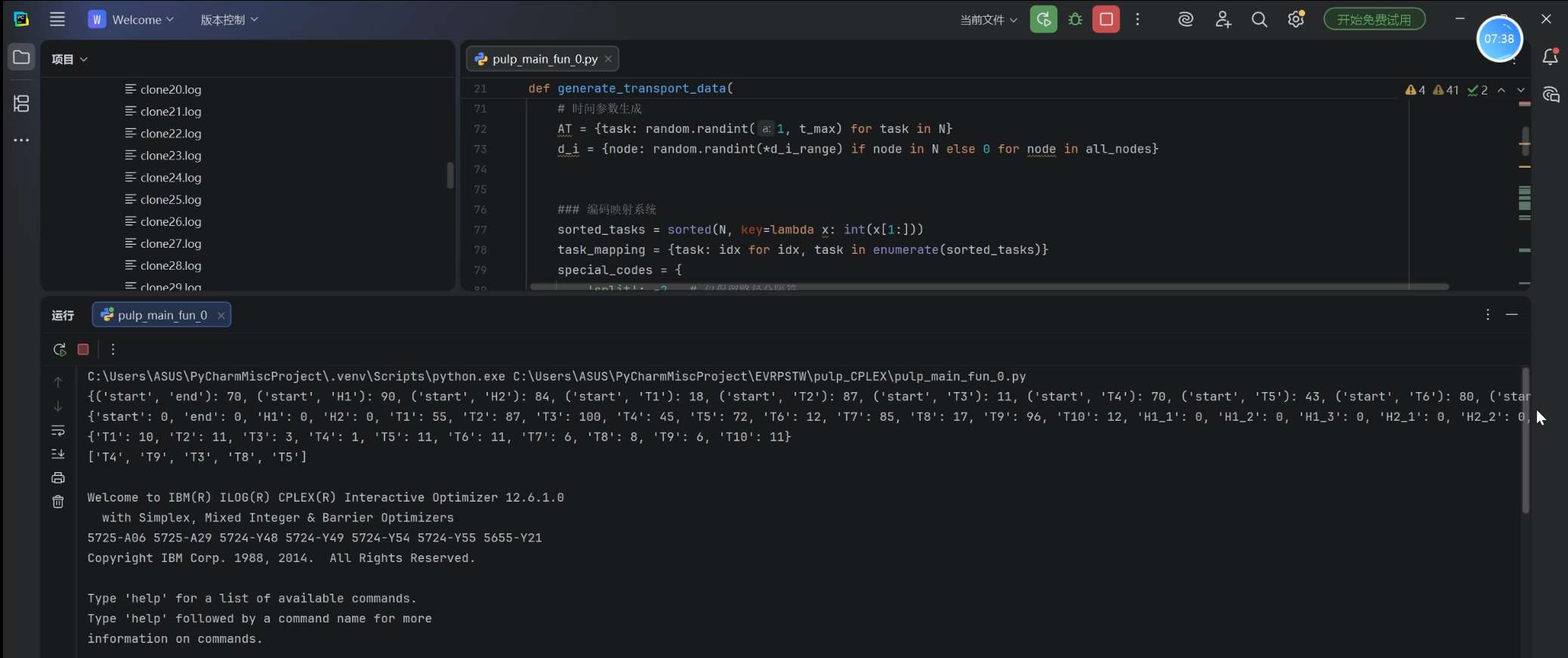Screen dimensions: 1568x658
Task: Open Run panel options menu
Action: click(x=1488, y=314)
